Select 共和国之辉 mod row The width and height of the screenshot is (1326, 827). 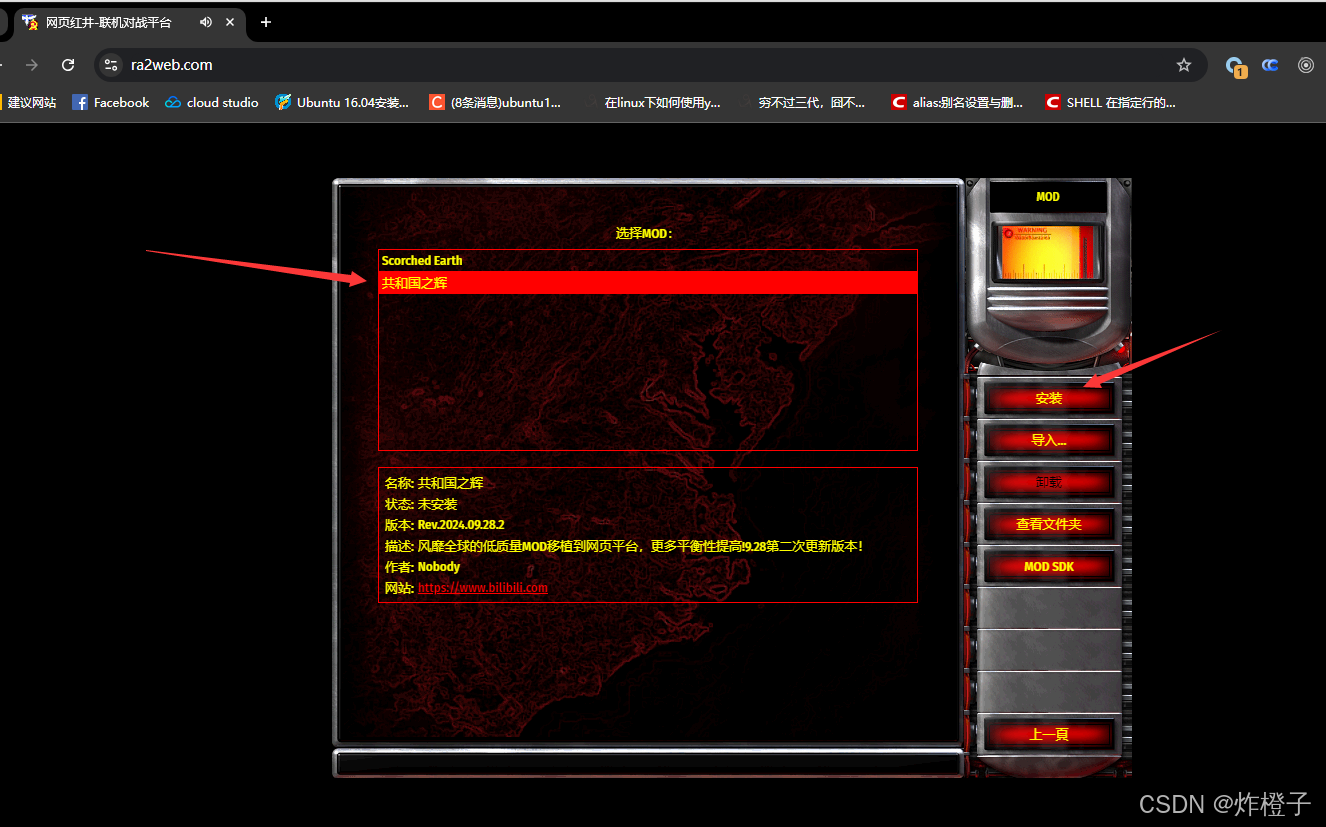pyautogui.click(x=647, y=283)
